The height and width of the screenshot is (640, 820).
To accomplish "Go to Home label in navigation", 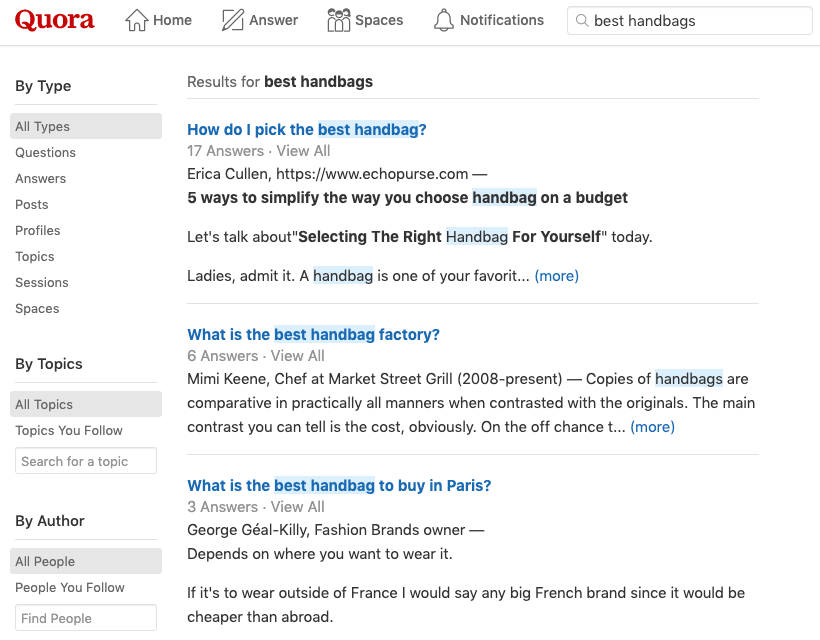I will click(x=172, y=20).
